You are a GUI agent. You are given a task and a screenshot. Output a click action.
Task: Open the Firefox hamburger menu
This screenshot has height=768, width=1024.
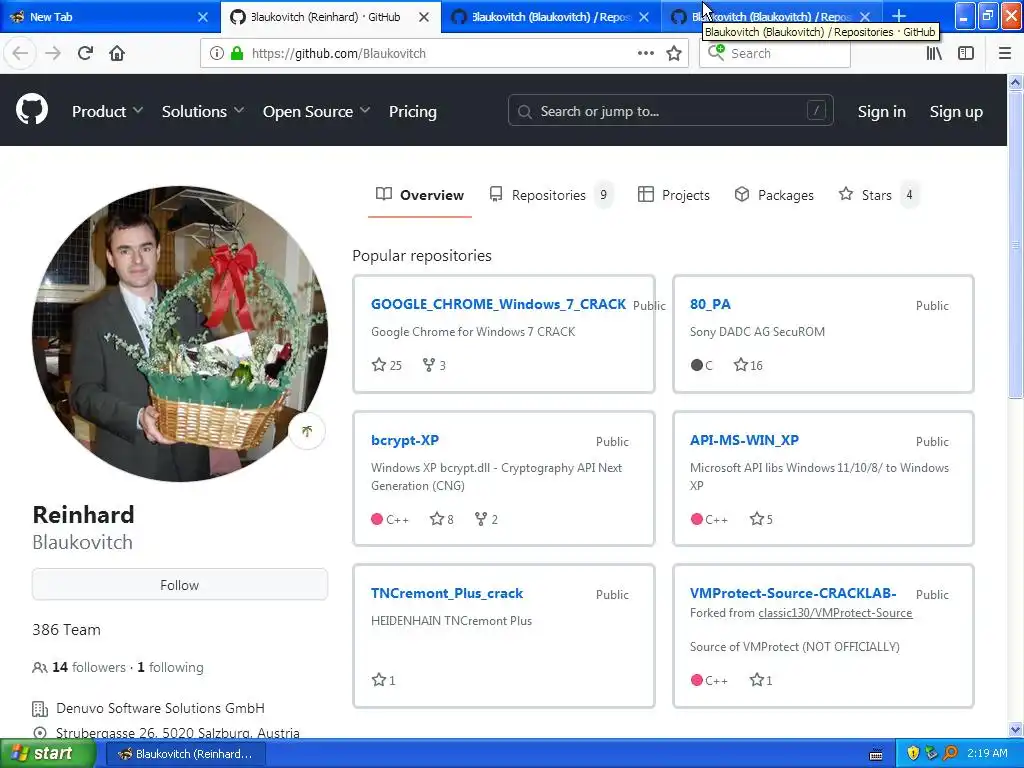[x=1004, y=53]
